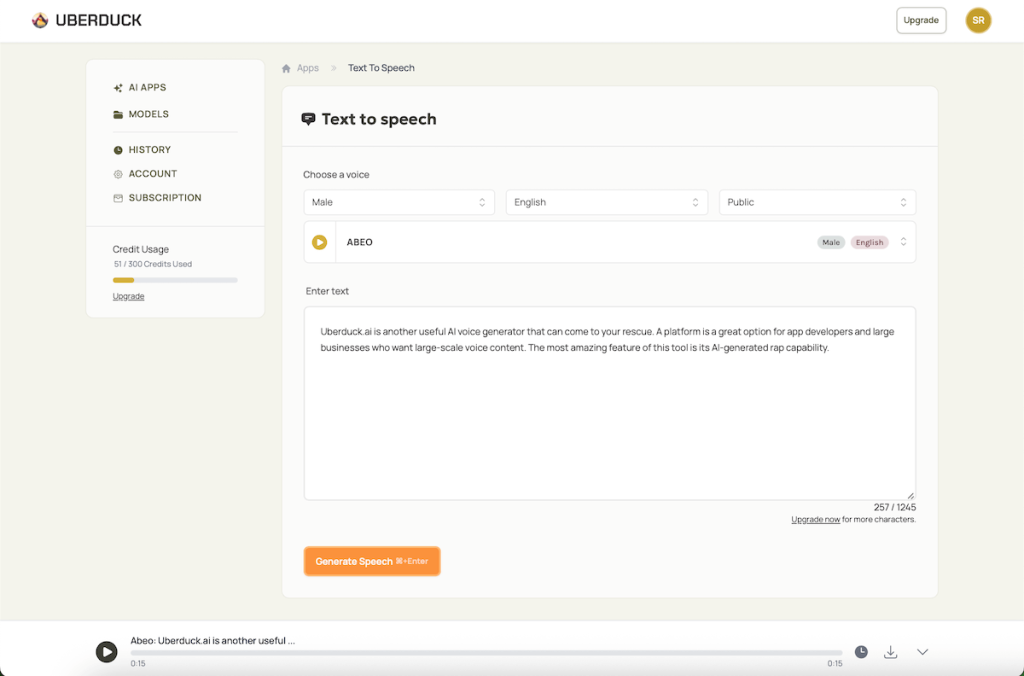Click the speech bubble icon by title
Image resolution: width=1024 pixels, height=676 pixels.
point(308,119)
